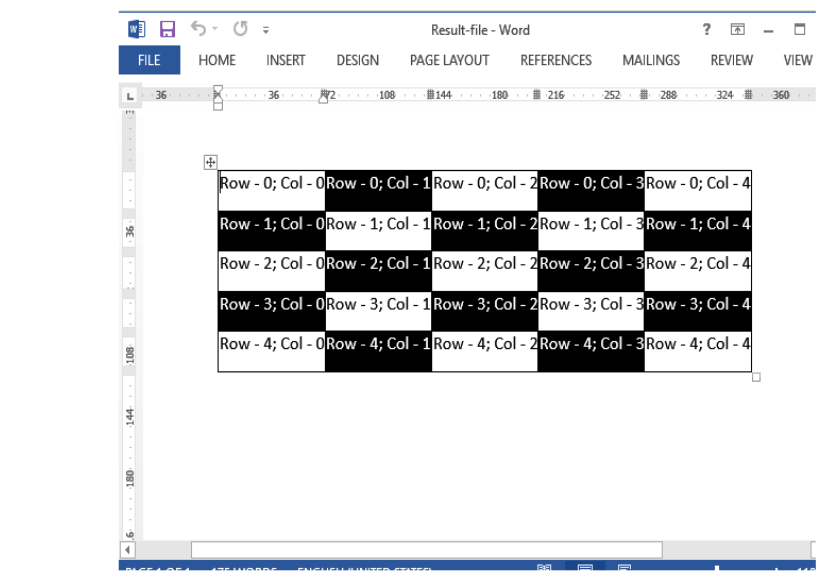Click the Repeat action icon
This screenshot has height=584, width=836.
click(x=240, y=28)
